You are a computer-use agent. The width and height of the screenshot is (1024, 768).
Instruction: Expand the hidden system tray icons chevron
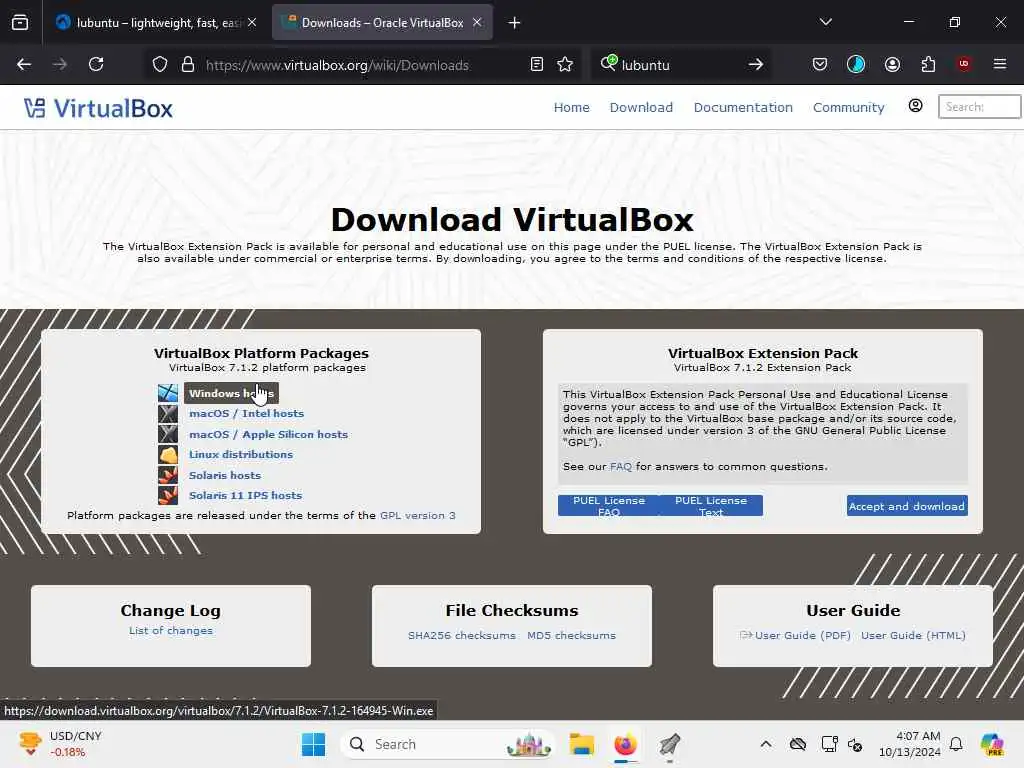click(x=766, y=744)
